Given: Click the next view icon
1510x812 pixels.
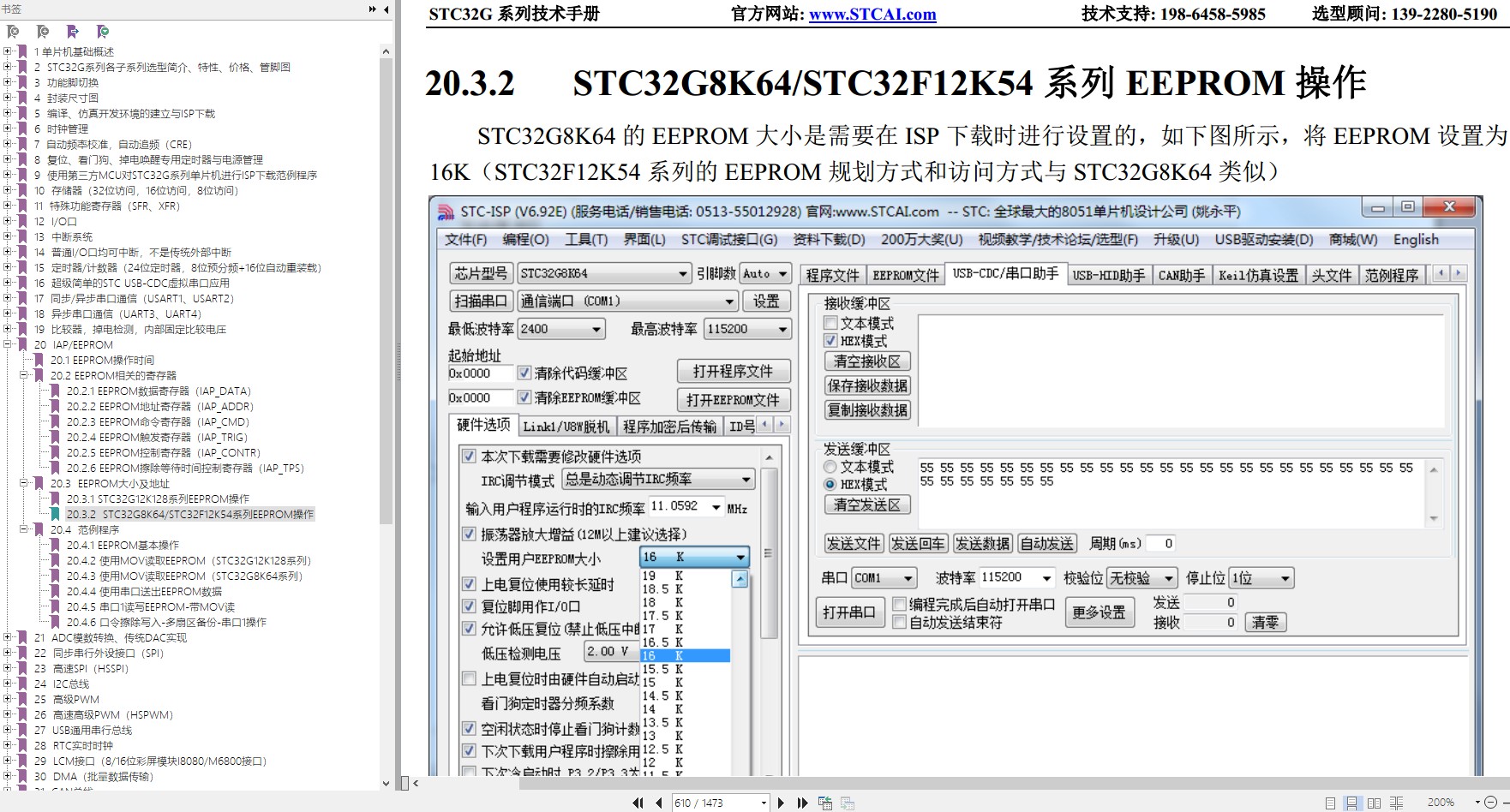Looking at the screenshot, I should 847,803.
